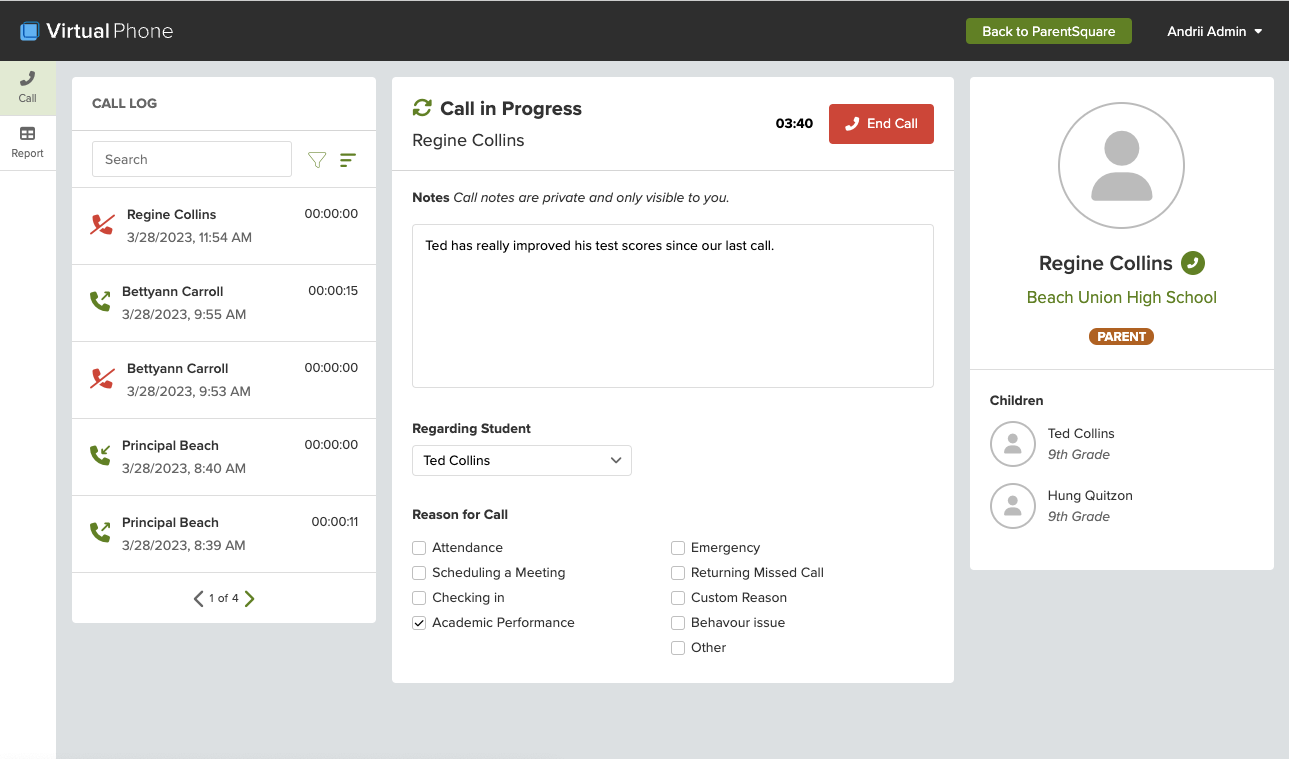Open the Regarding Student dropdown
This screenshot has height=759, width=1289.
(x=521, y=461)
